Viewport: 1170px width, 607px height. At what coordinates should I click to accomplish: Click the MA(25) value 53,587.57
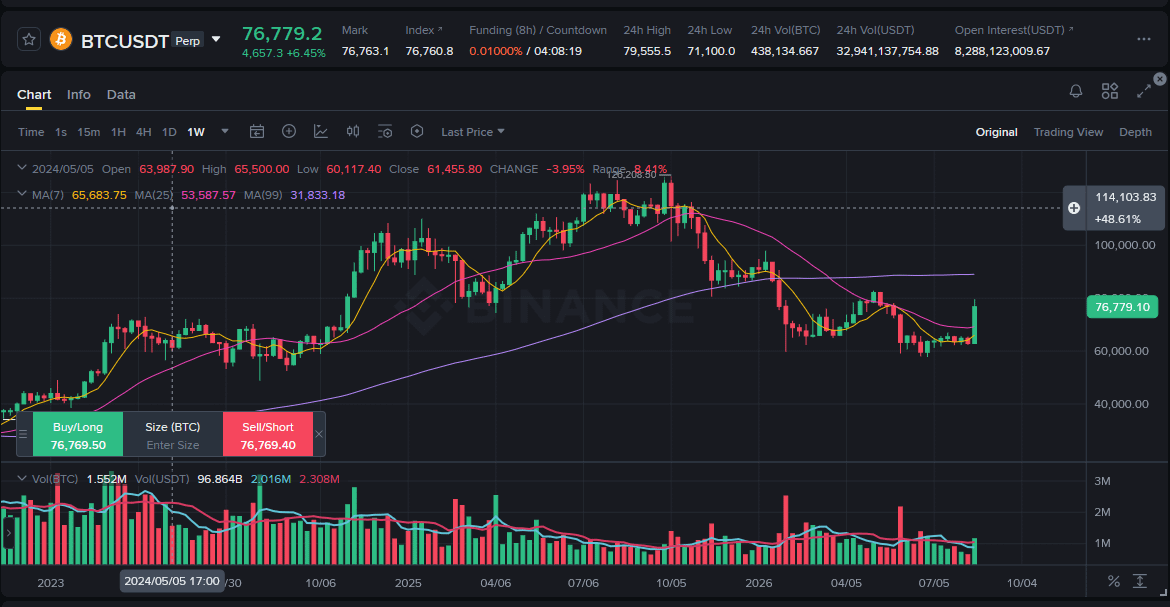click(208, 195)
